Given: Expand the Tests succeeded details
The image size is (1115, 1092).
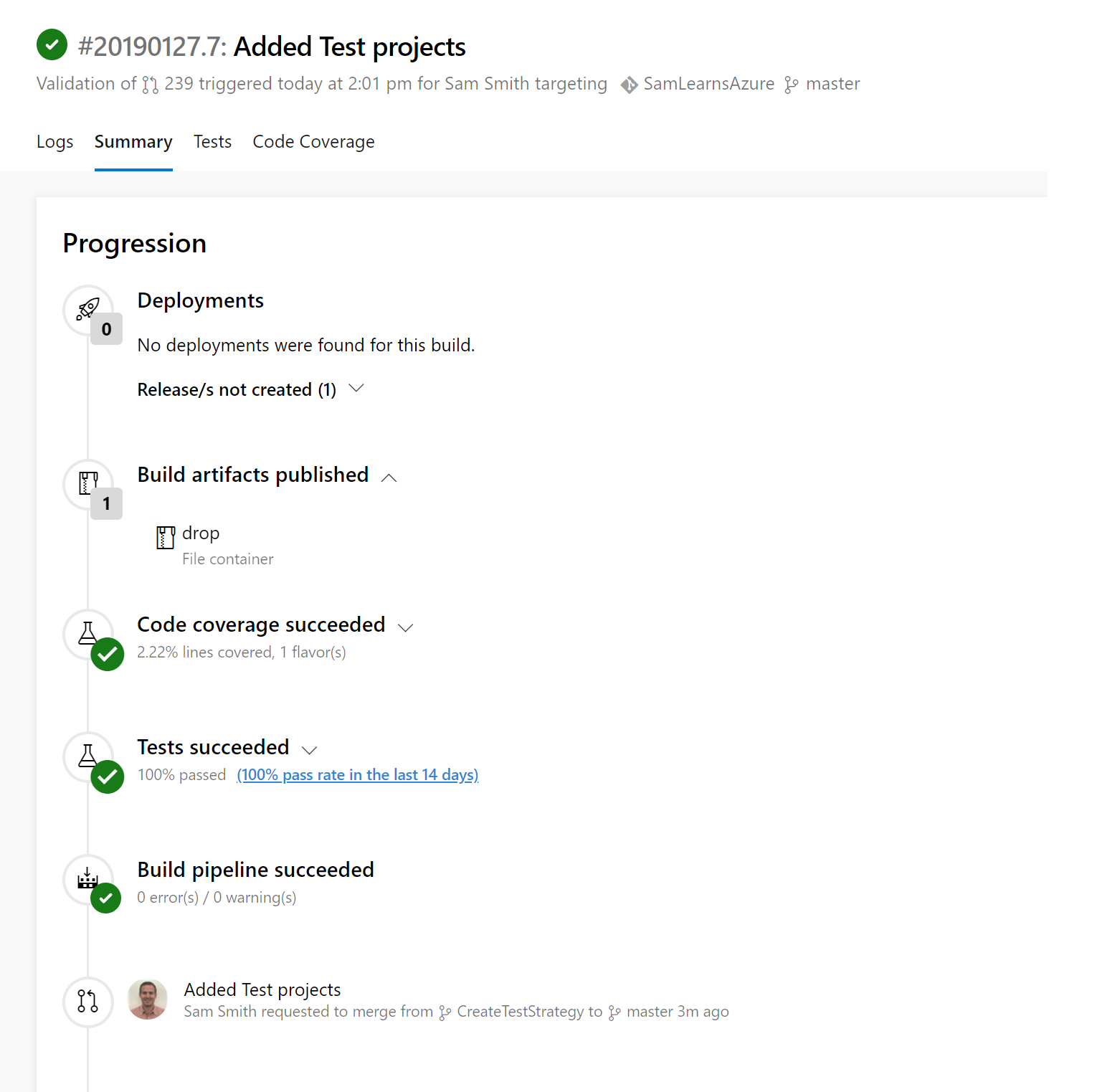Looking at the screenshot, I should pos(310,750).
